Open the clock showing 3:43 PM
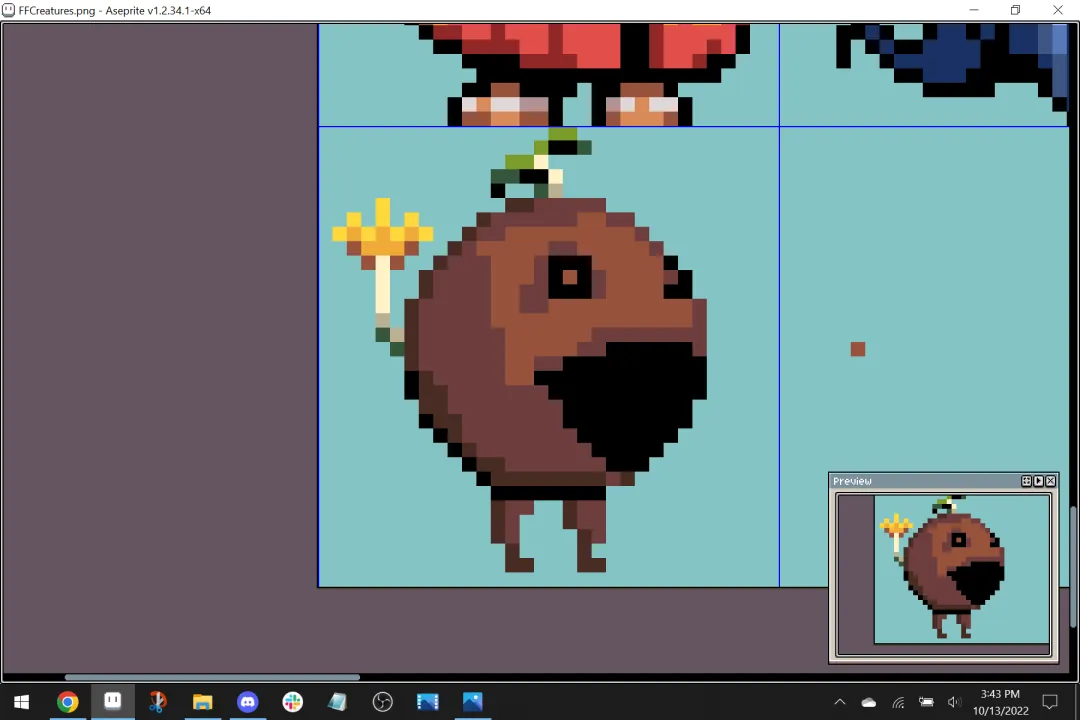The height and width of the screenshot is (720, 1080). coord(1000,702)
